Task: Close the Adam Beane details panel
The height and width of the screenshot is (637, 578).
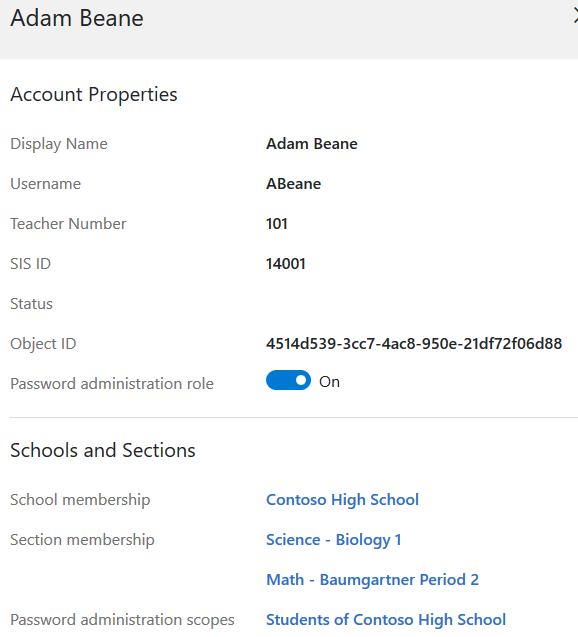Action: tap(575, 17)
